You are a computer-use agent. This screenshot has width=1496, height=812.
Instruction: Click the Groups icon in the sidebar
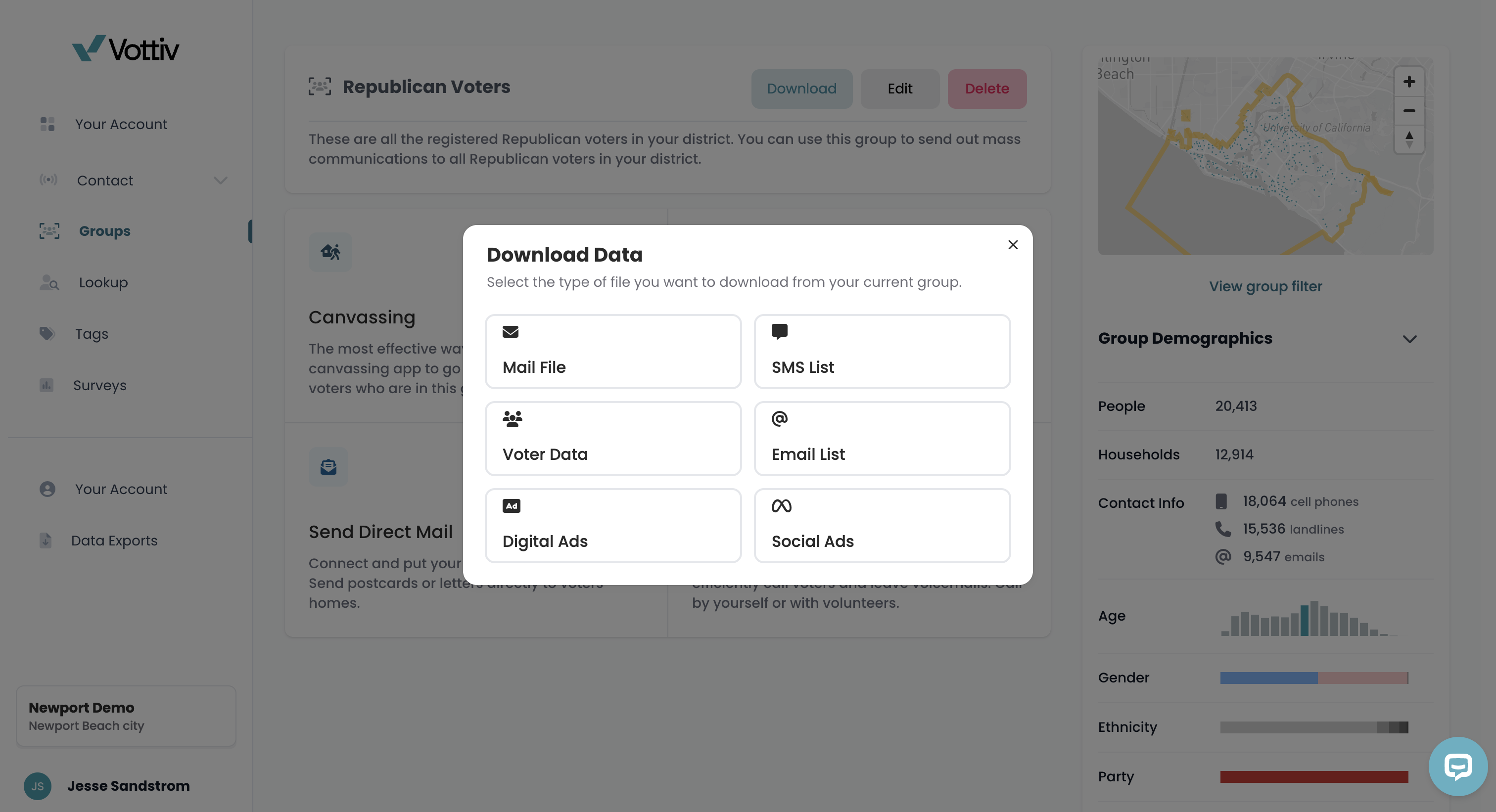tap(49, 231)
